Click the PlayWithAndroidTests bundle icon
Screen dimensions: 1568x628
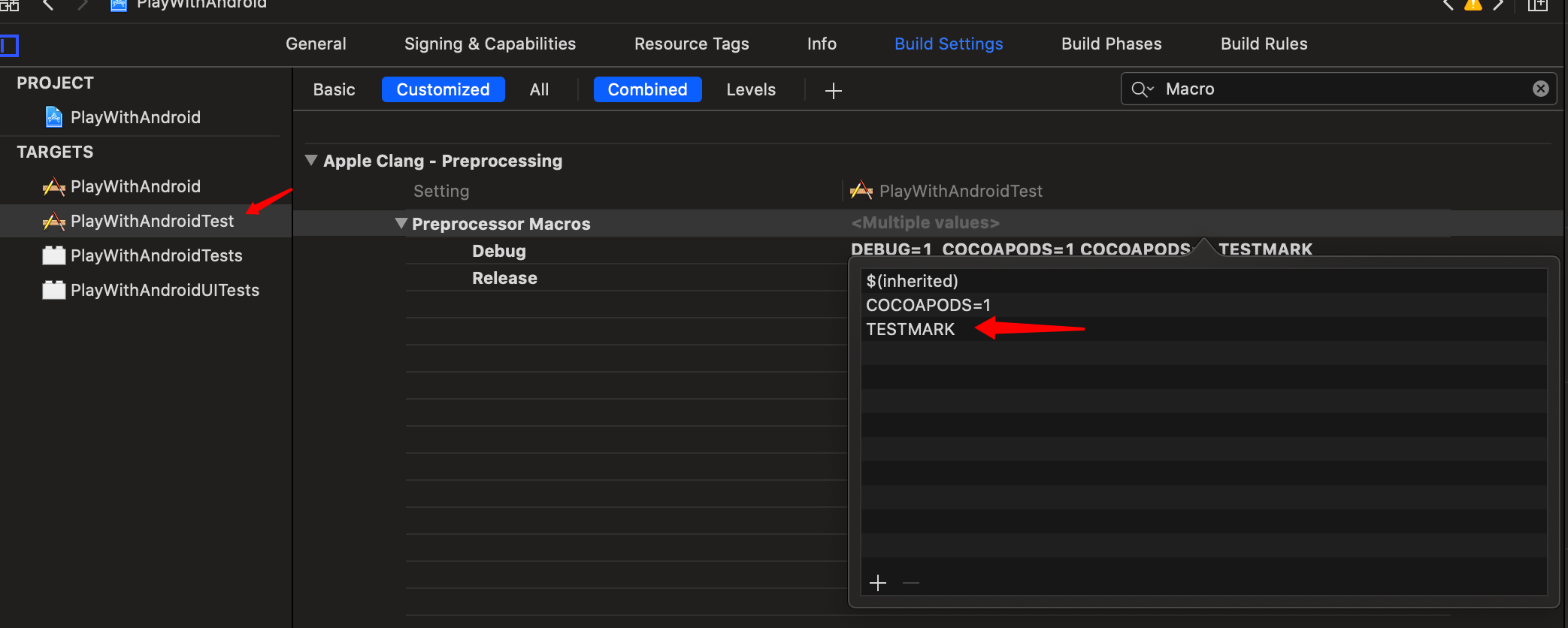tap(54, 255)
